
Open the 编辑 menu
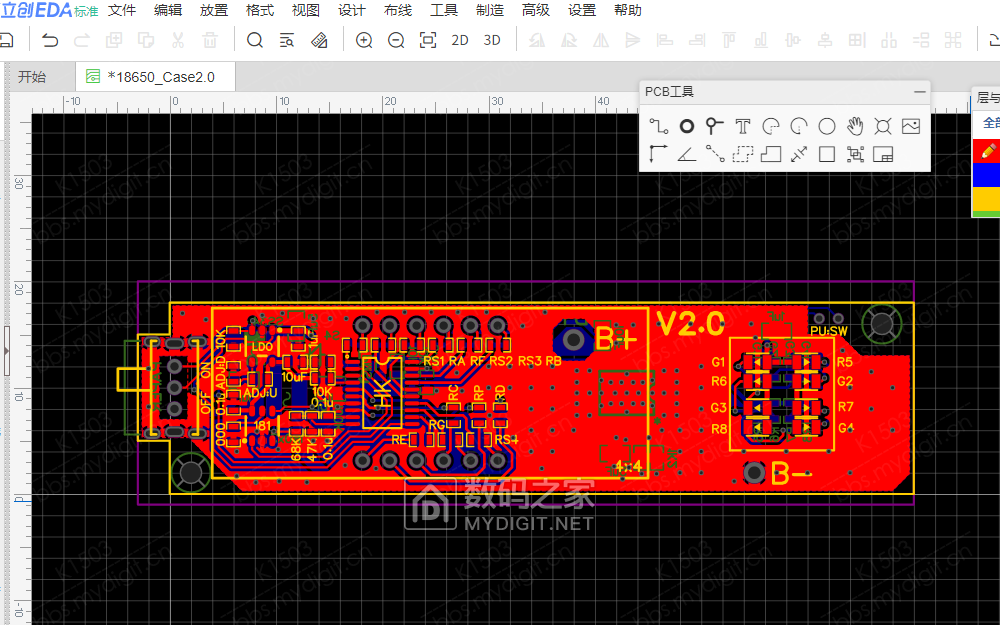(168, 10)
